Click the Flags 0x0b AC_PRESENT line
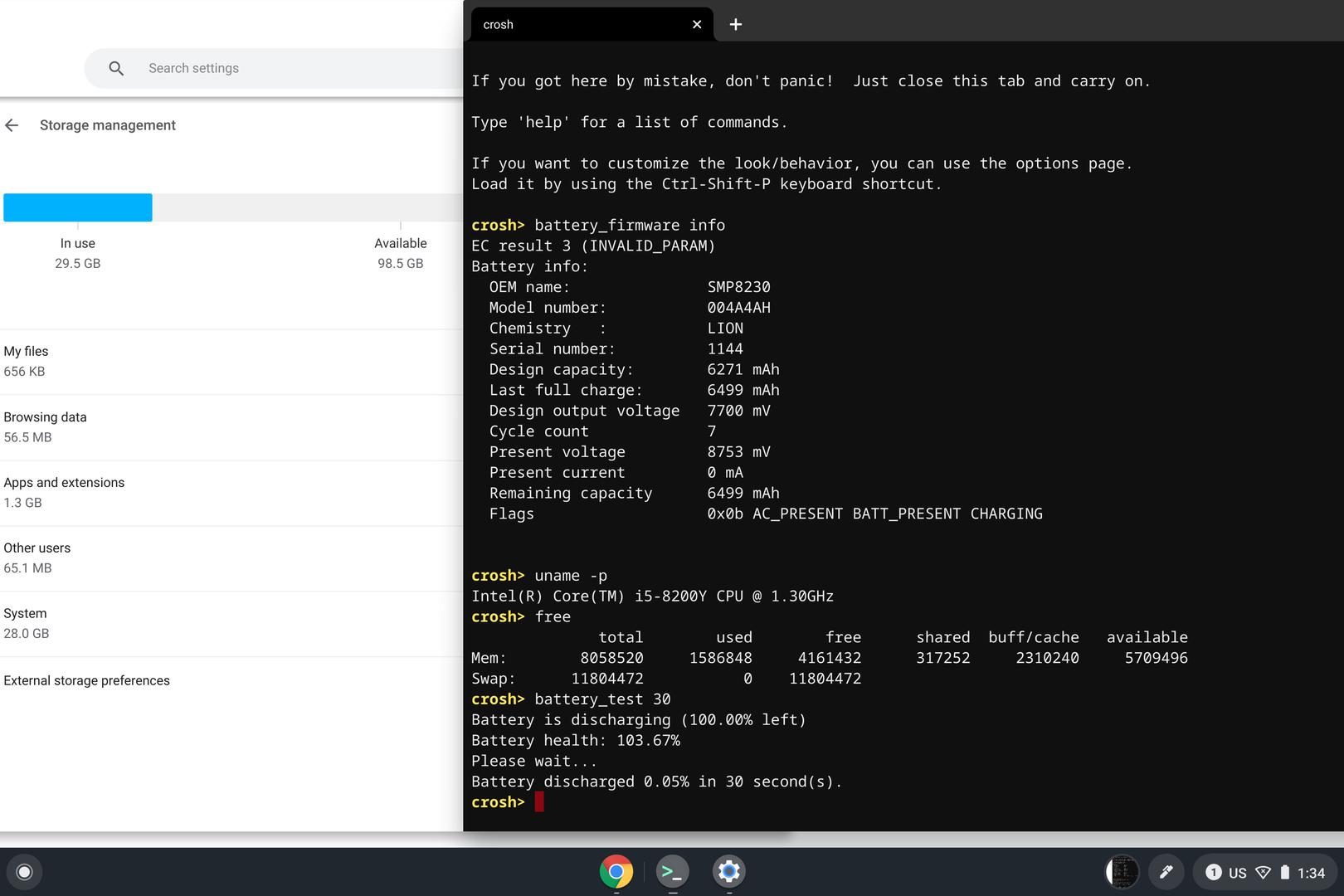This screenshot has height=896, width=1344. [x=765, y=514]
